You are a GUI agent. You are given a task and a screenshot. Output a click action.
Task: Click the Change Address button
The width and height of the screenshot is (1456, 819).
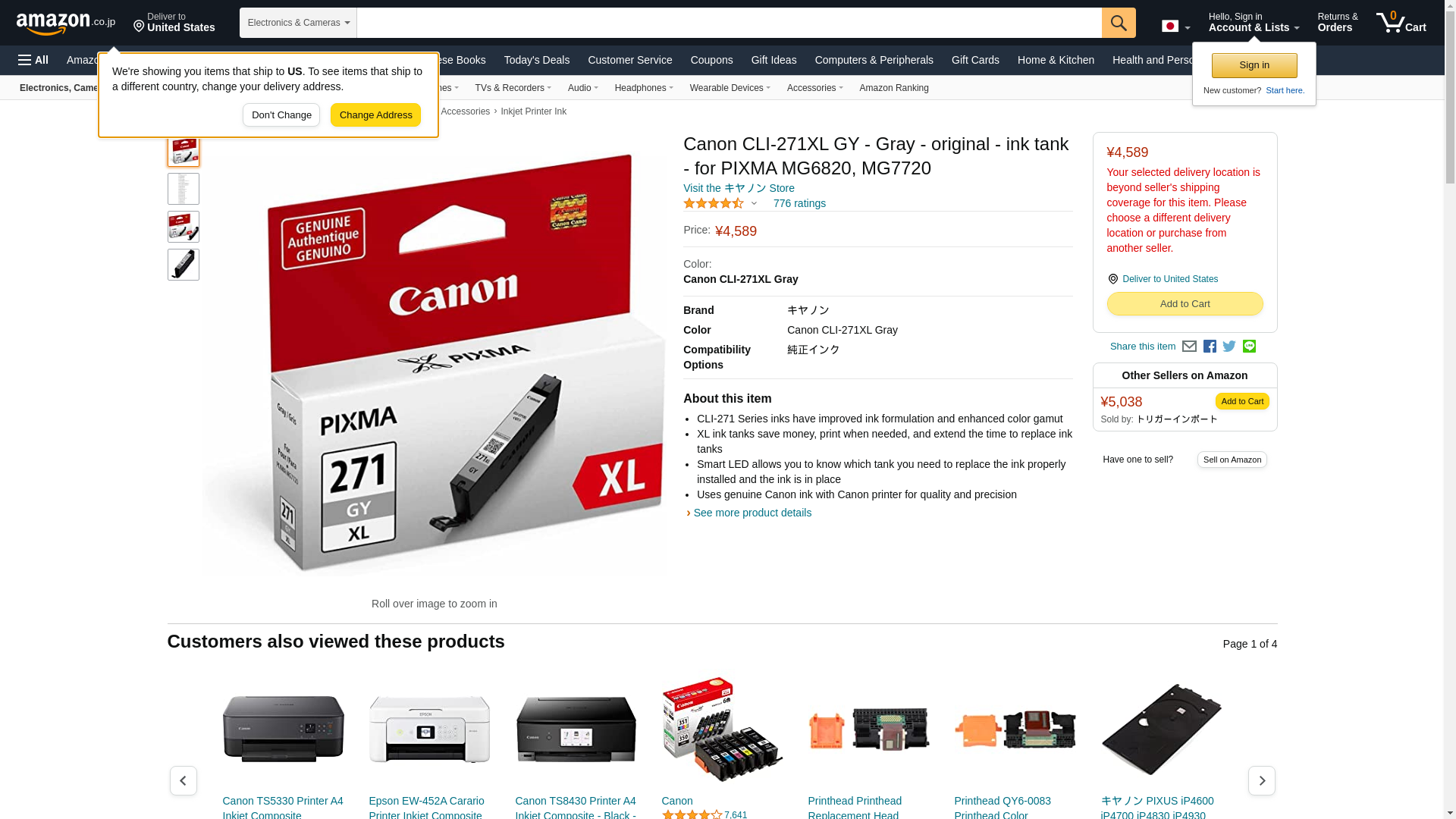tap(375, 115)
